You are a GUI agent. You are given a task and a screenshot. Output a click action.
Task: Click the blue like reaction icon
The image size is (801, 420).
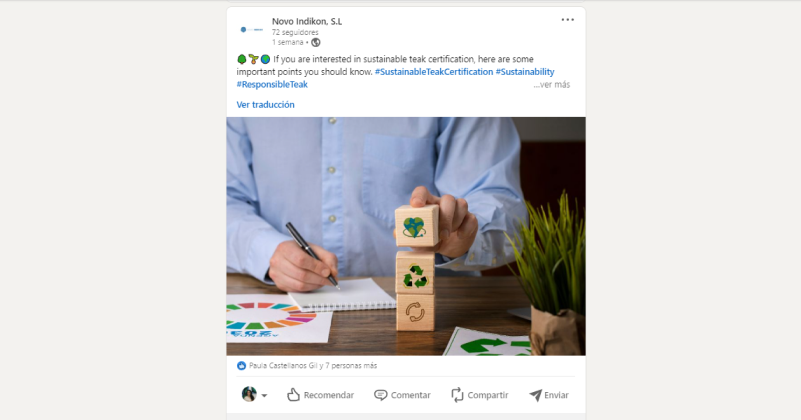[x=241, y=366]
